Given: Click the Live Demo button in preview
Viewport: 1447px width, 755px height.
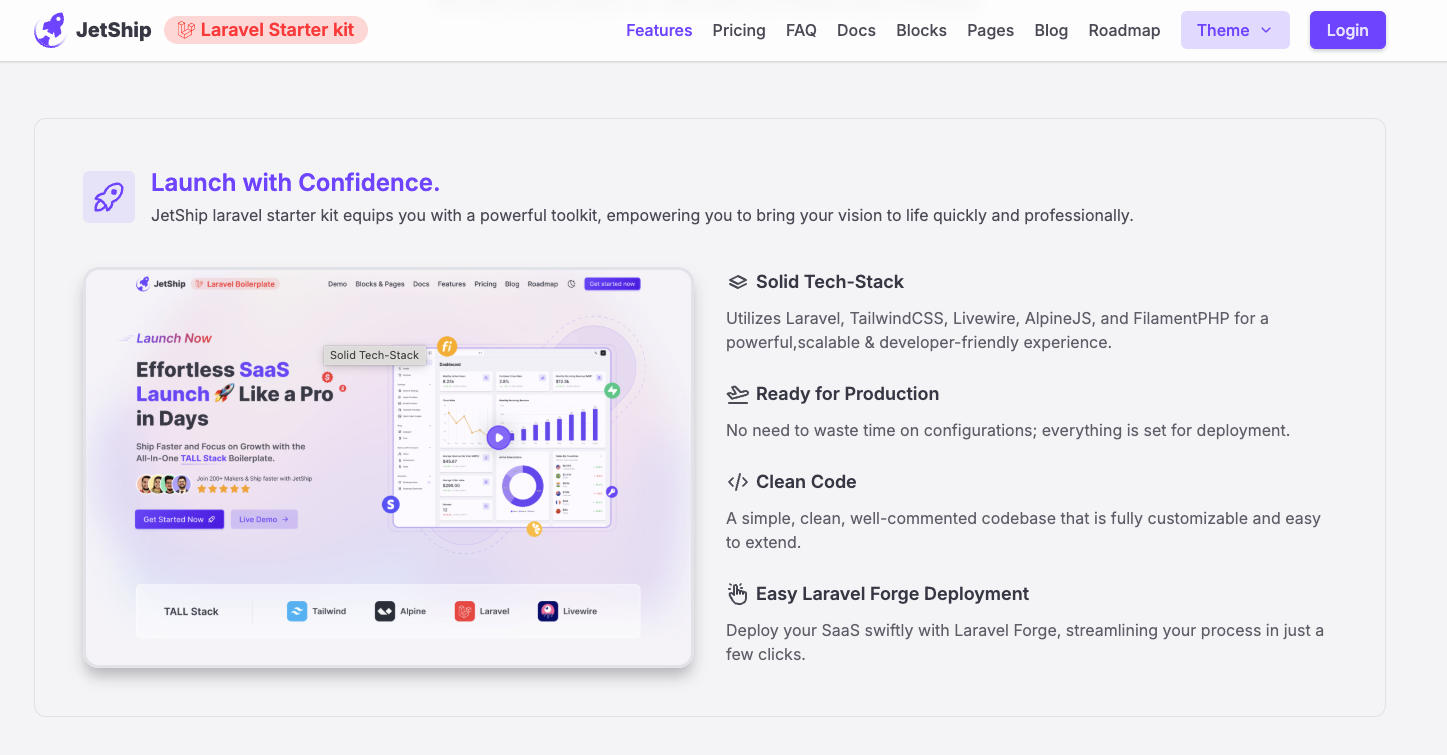Looking at the screenshot, I should click(x=264, y=519).
